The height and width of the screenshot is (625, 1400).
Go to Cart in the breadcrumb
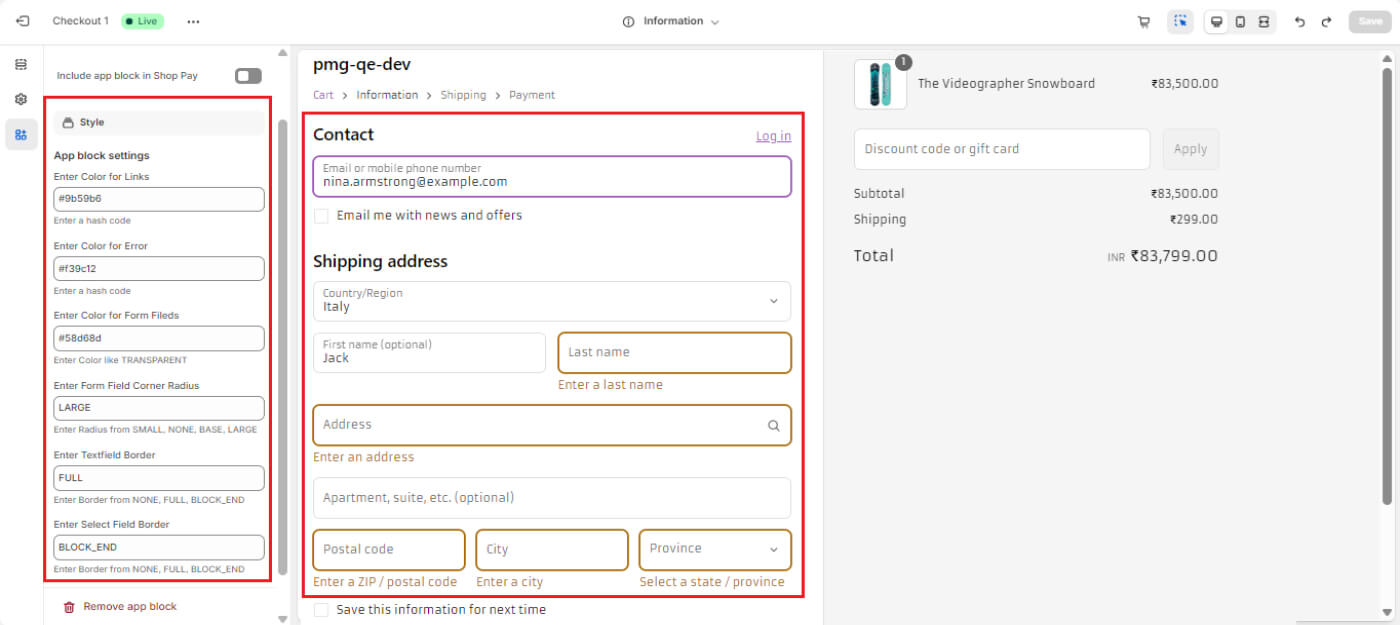pyautogui.click(x=323, y=95)
